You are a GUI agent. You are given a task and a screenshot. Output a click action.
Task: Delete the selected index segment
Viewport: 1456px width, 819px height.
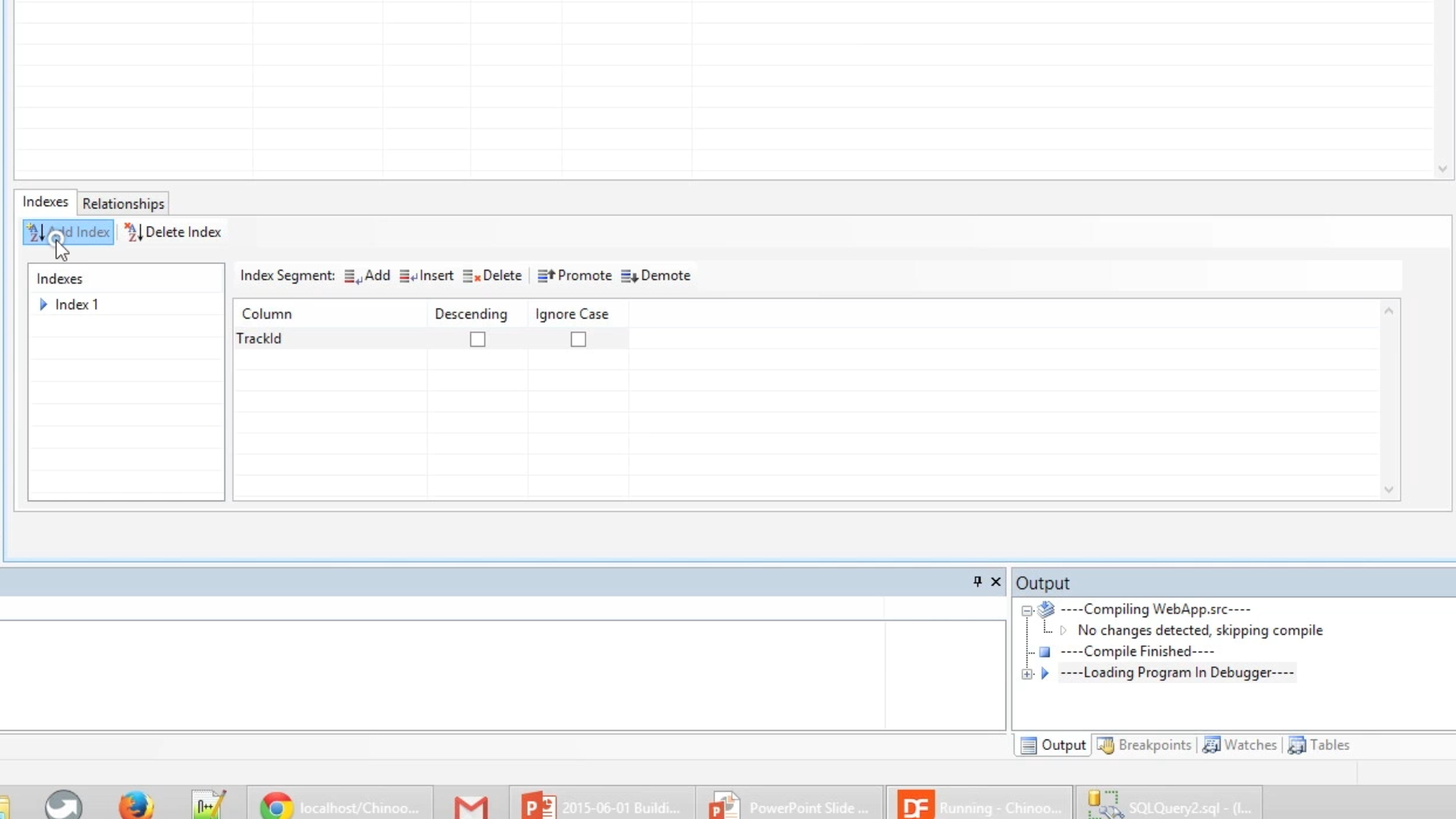(493, 276)
